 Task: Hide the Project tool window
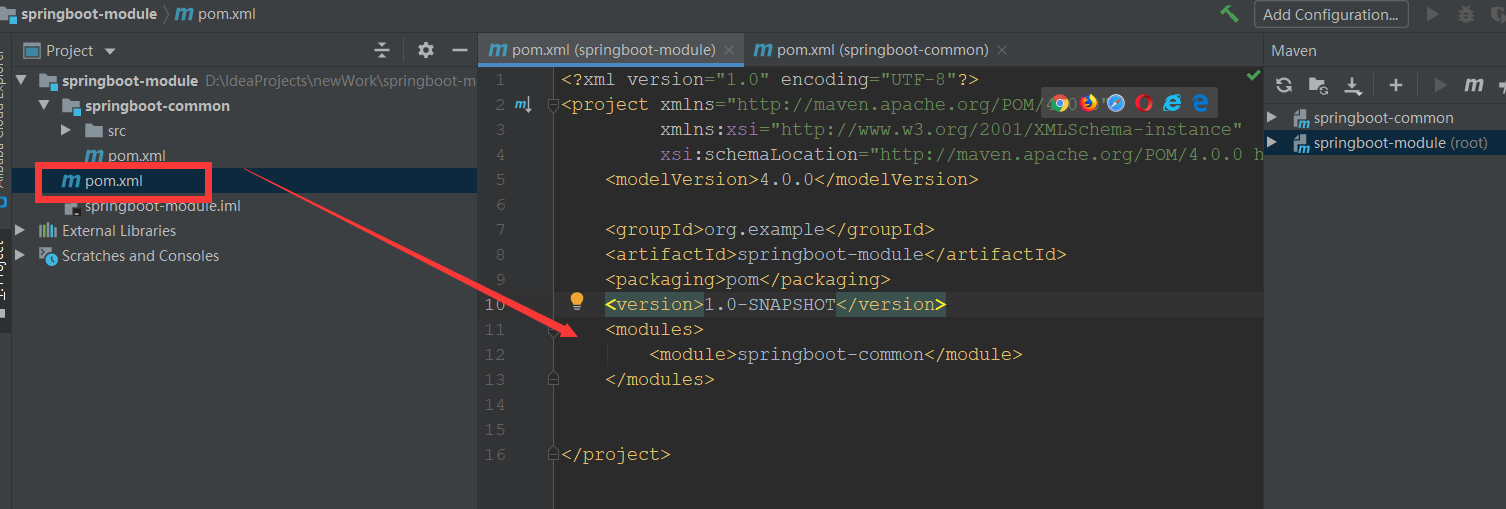pos(460,50)
